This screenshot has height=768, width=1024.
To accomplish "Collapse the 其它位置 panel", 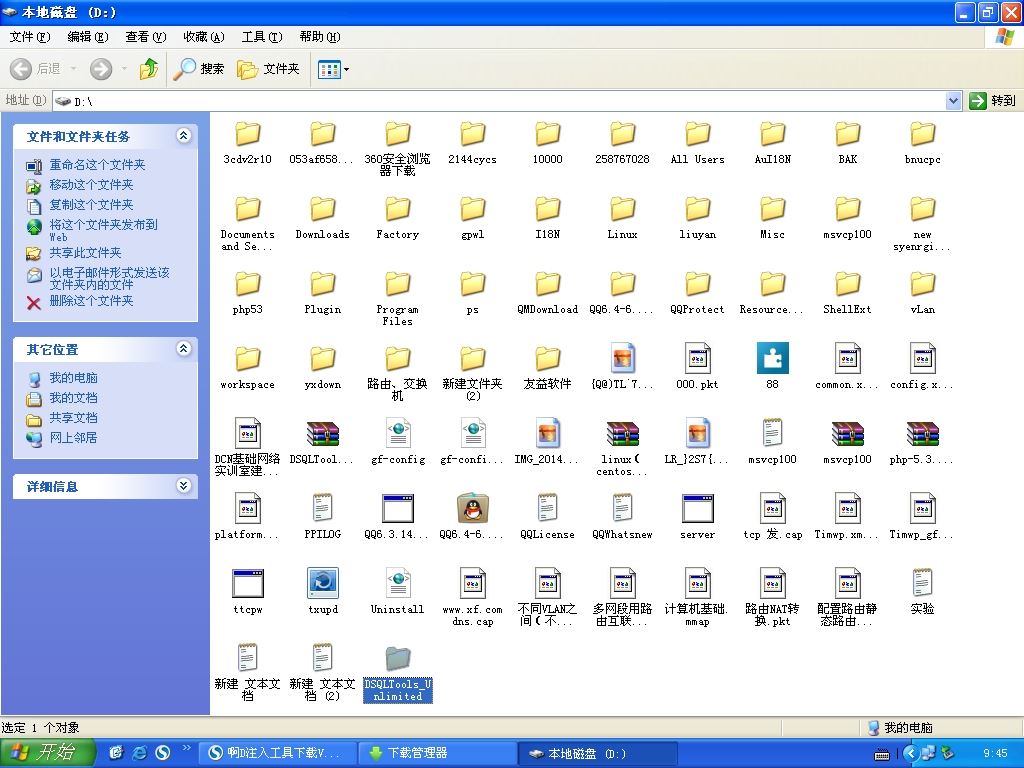I will (184, 348).
